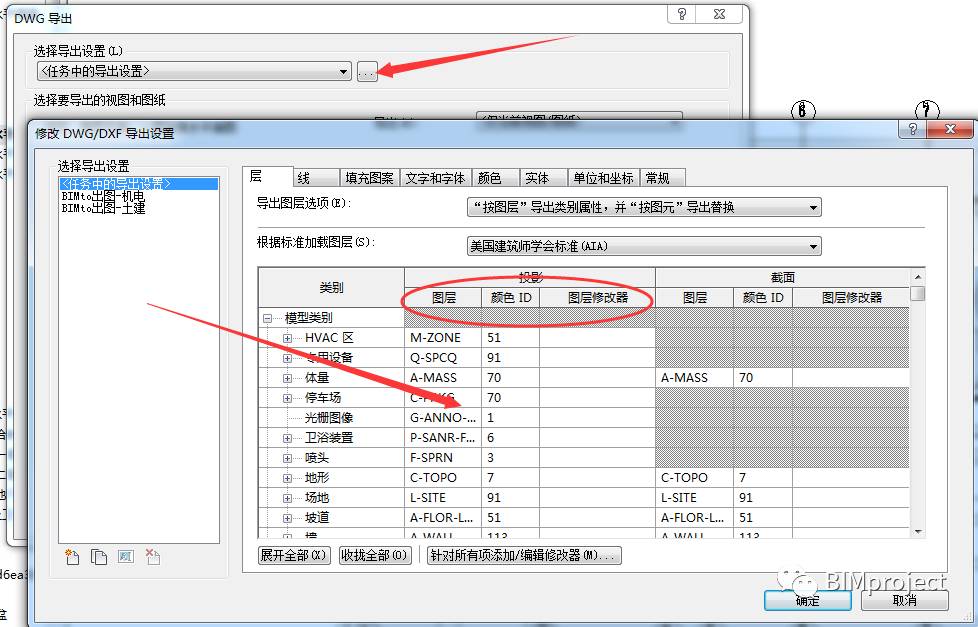Screen dimensions: 978x627
Task: Click the section L-SITE layer cell
Action: pyautogui.click(x=694, y=498)
